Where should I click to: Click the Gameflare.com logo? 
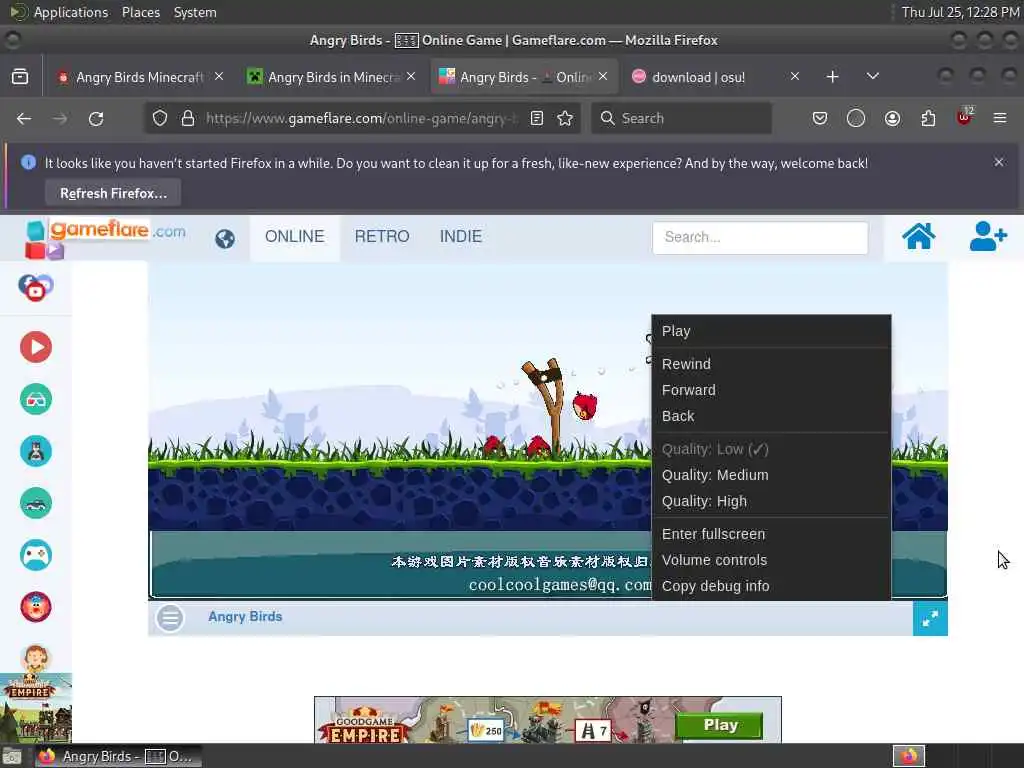pos(106,238)
